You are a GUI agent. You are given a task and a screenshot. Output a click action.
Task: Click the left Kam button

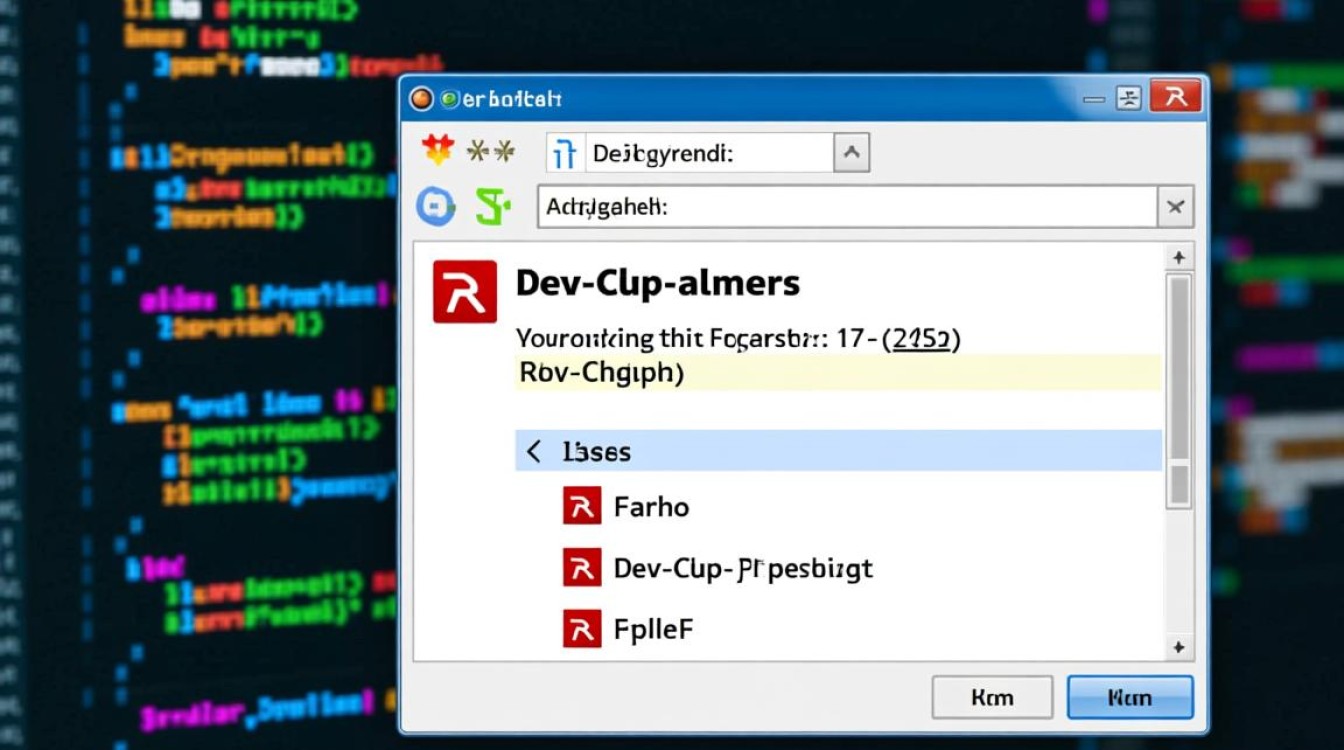coord(992,697)
